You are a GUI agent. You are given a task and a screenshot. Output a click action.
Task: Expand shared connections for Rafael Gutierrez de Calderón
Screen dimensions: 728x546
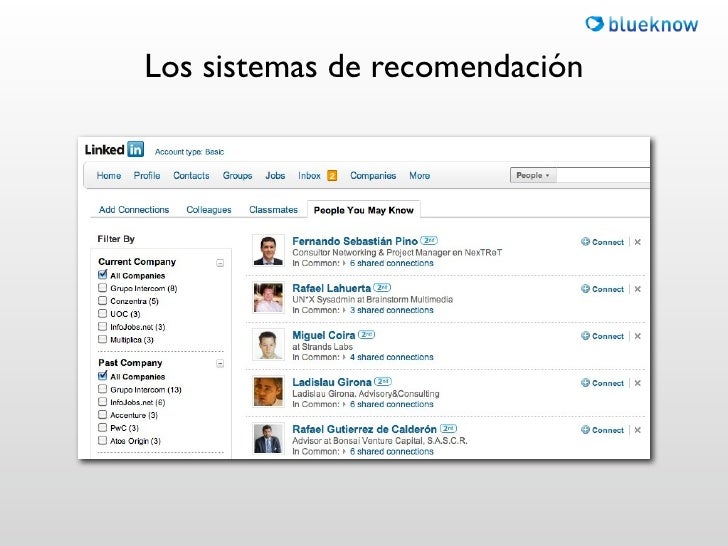pos(391,451)
